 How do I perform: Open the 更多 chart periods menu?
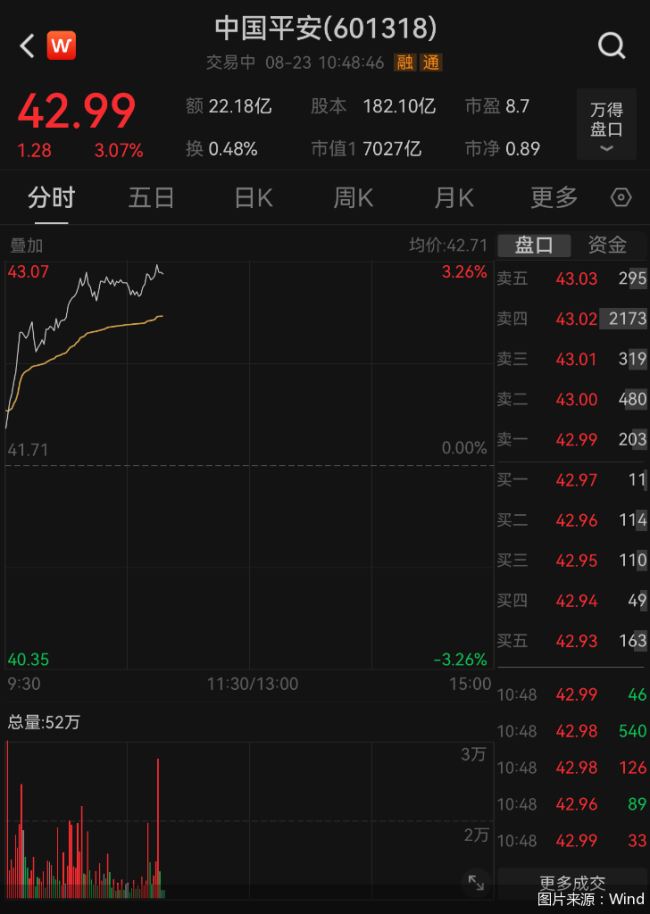pos(554,198)
